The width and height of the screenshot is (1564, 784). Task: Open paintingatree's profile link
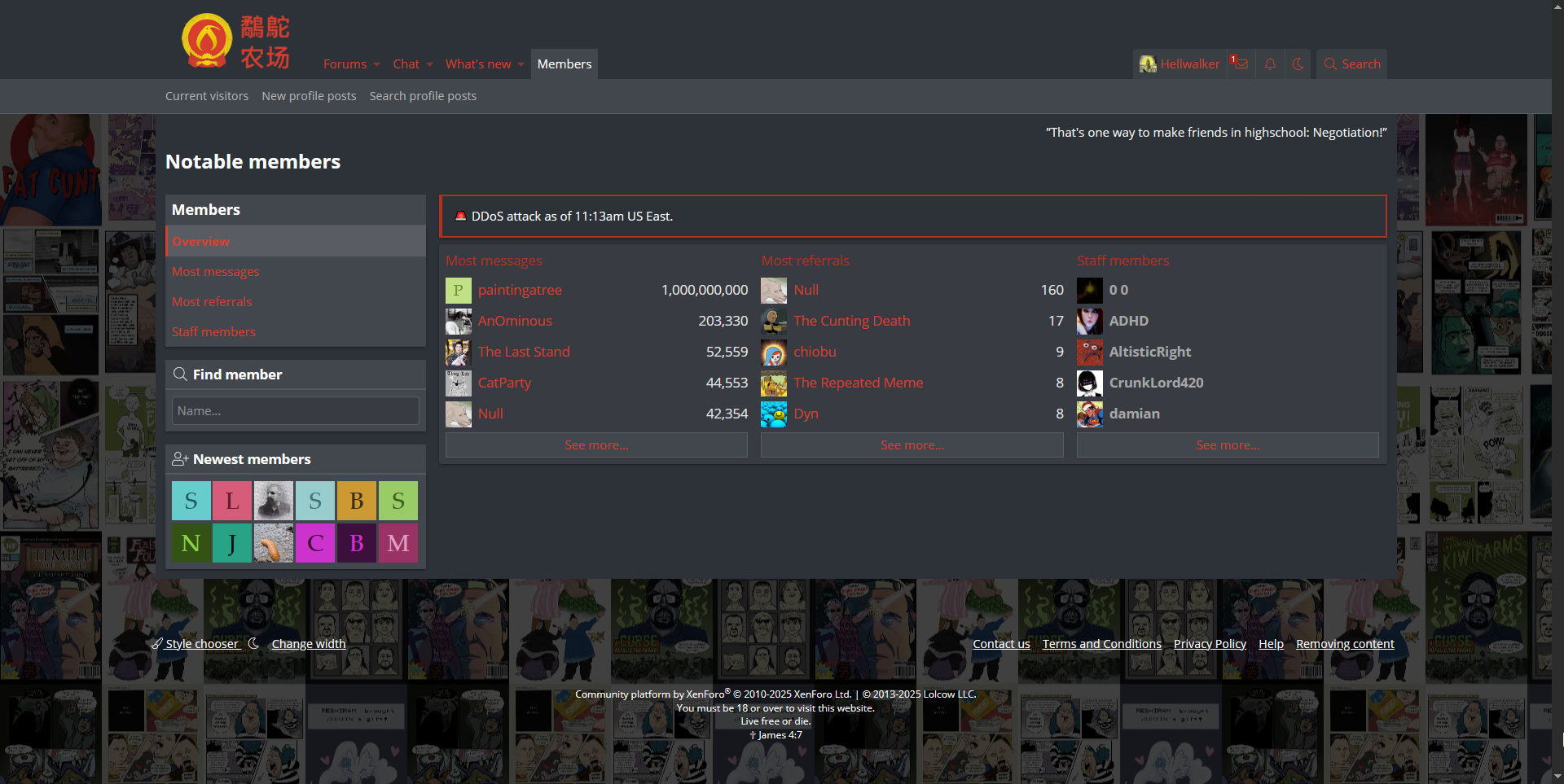520,291
